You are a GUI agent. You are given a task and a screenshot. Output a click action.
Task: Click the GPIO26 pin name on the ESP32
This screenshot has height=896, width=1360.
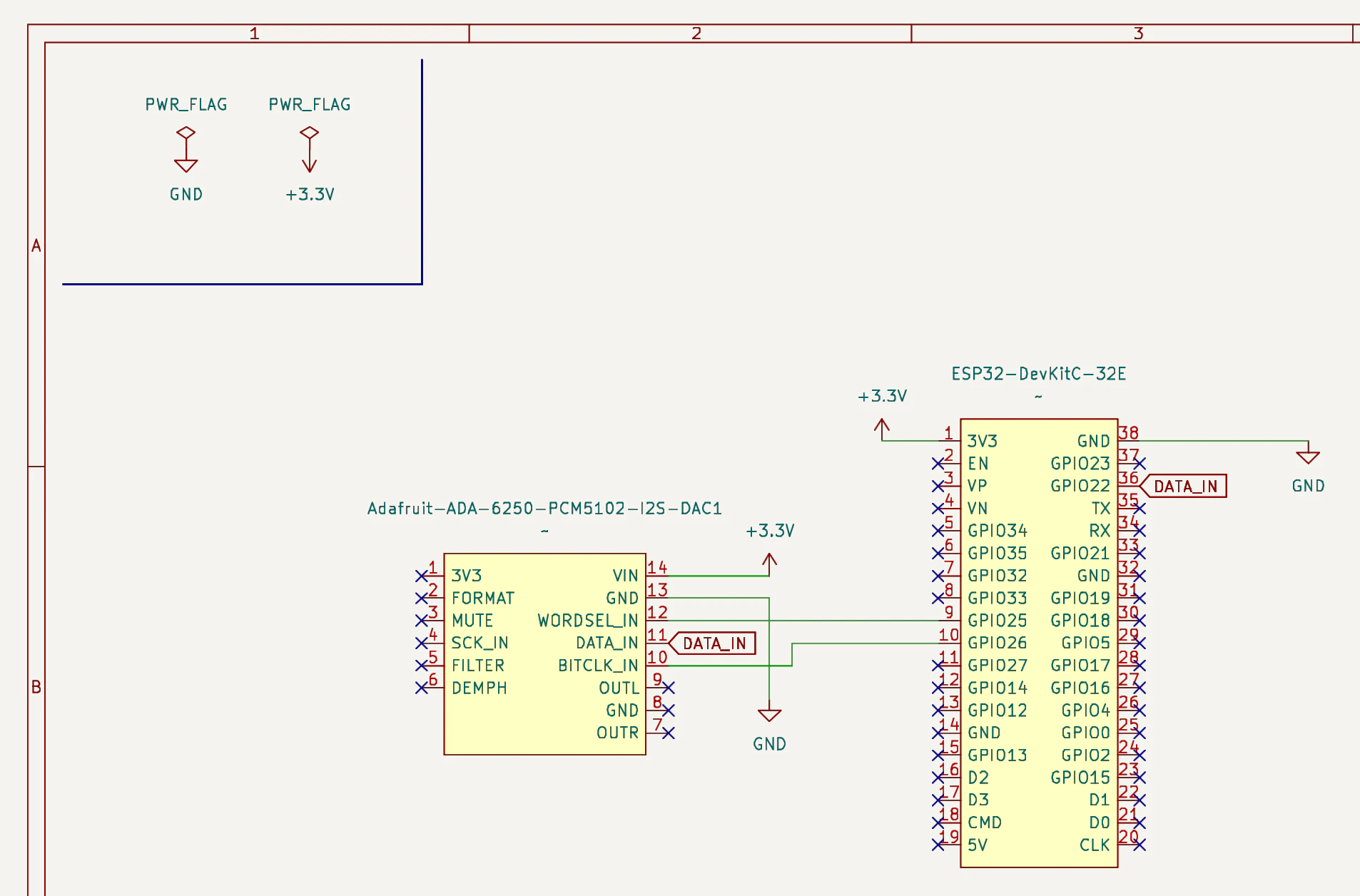[x=998, y=643]
